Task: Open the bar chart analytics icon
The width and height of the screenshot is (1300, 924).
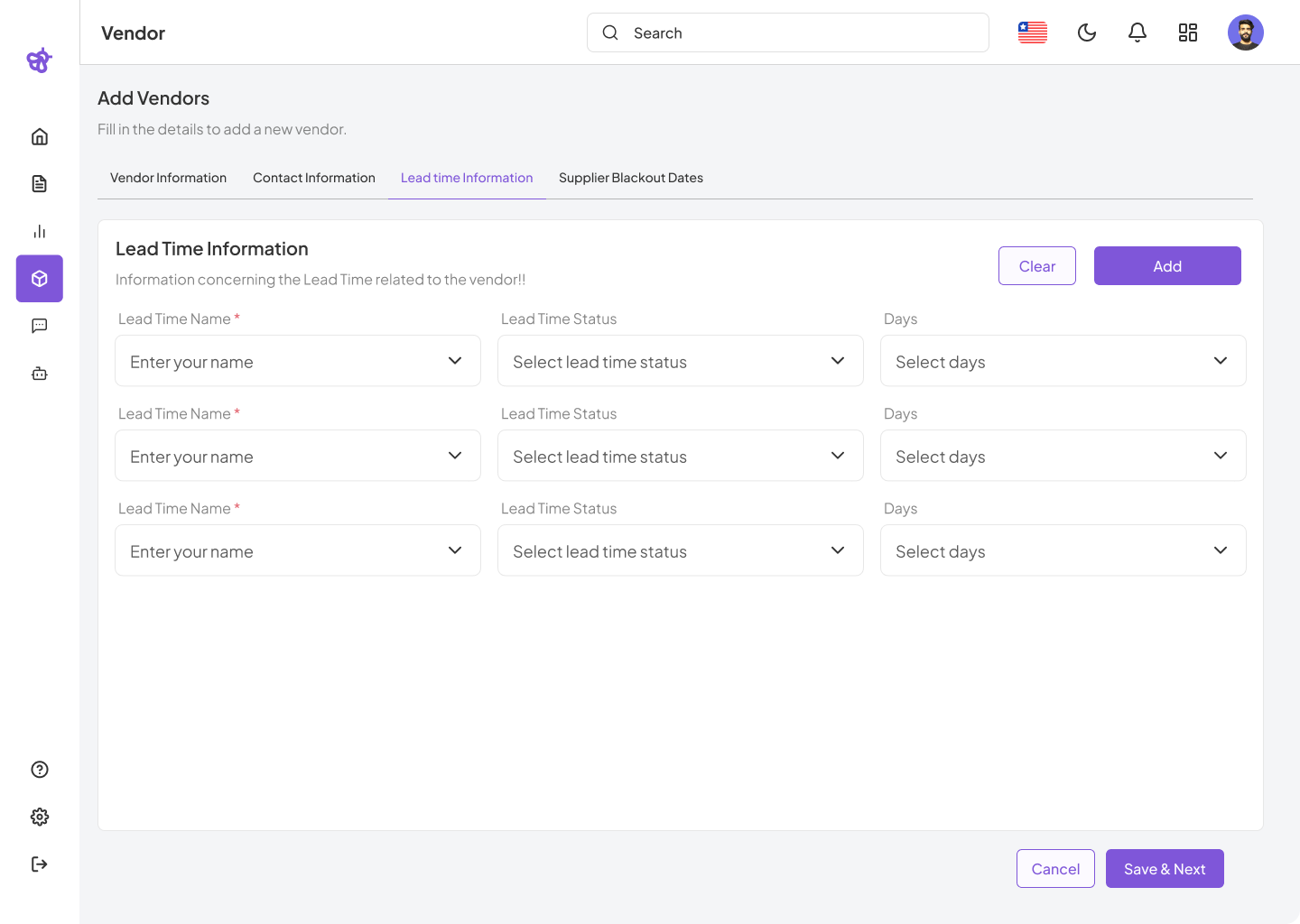Action: pos(40,232)
